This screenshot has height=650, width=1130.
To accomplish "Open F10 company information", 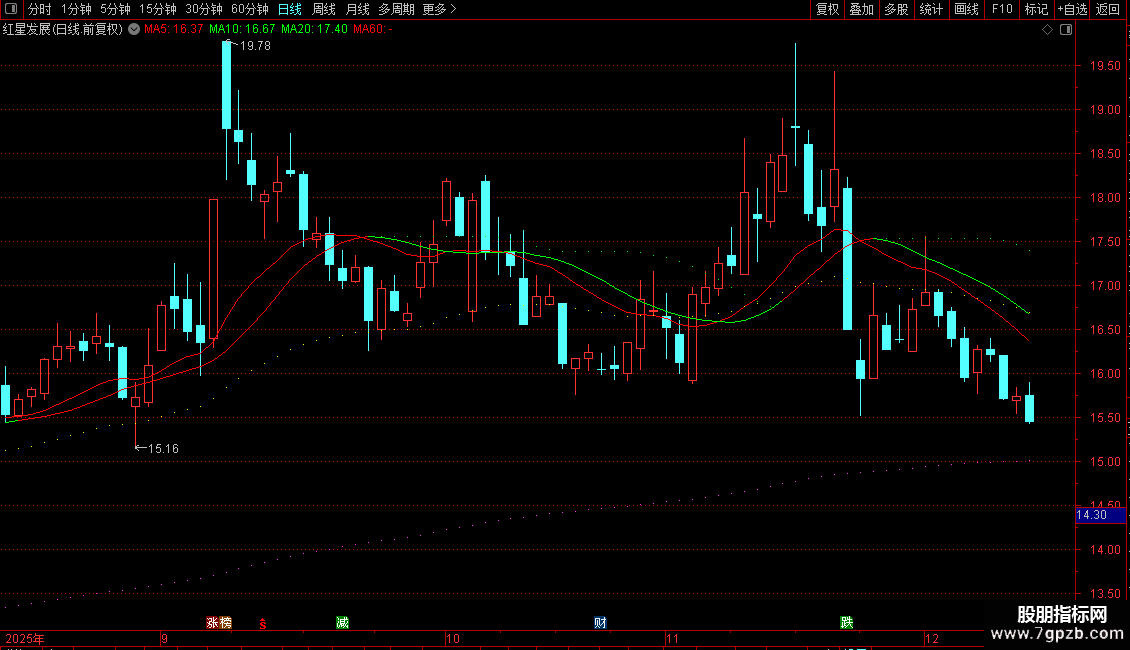I will coord(1002,9).
